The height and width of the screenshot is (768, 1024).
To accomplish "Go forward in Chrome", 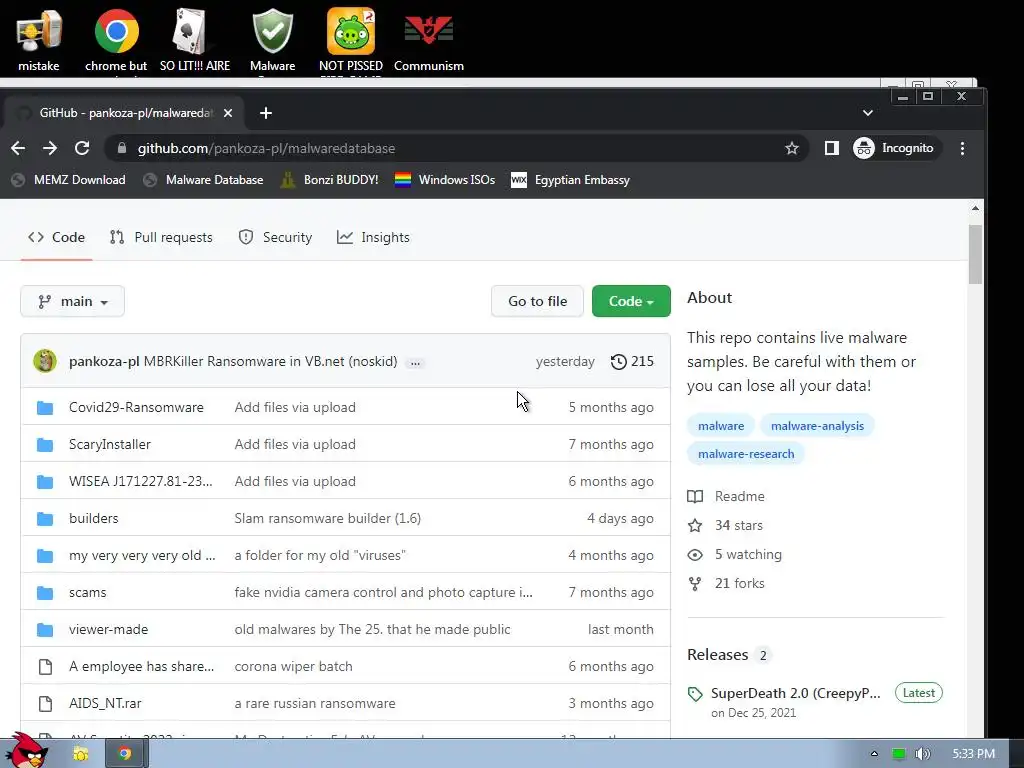I will point(50,148).
